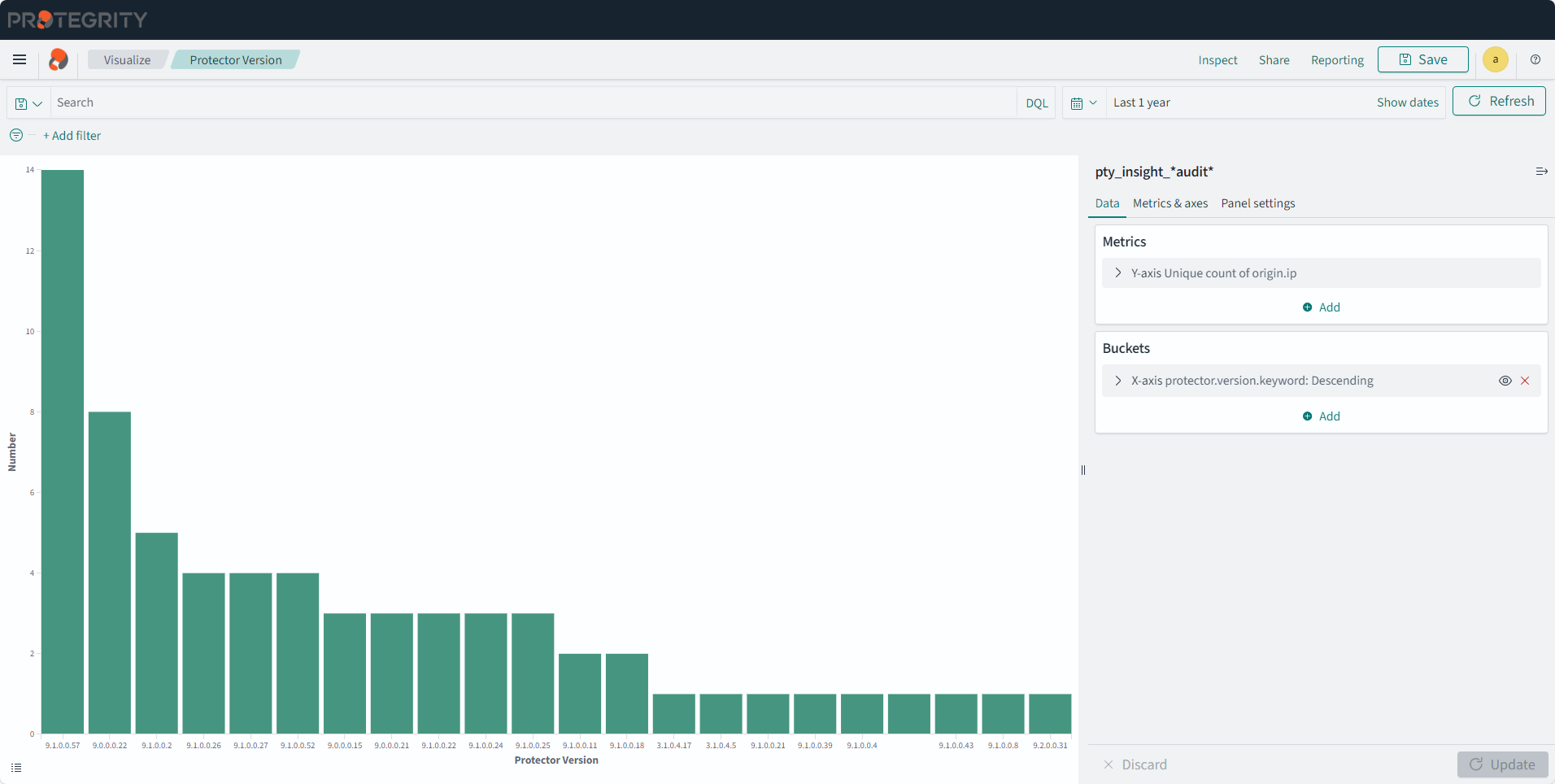Open the help icon in header
The height and width of the screenshot is (784, 1555).
(1535, 59)
